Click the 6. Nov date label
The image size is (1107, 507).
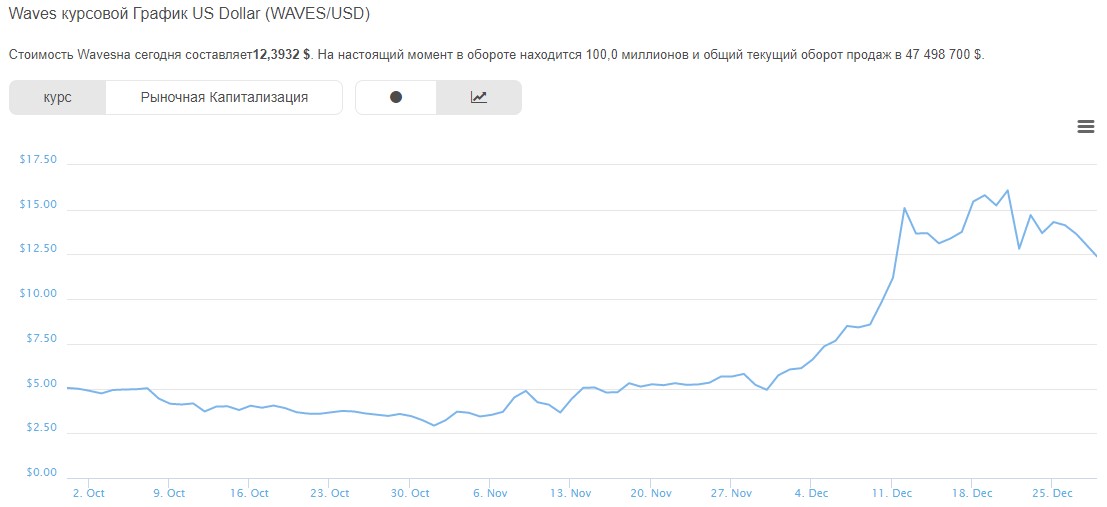point(490,493)
